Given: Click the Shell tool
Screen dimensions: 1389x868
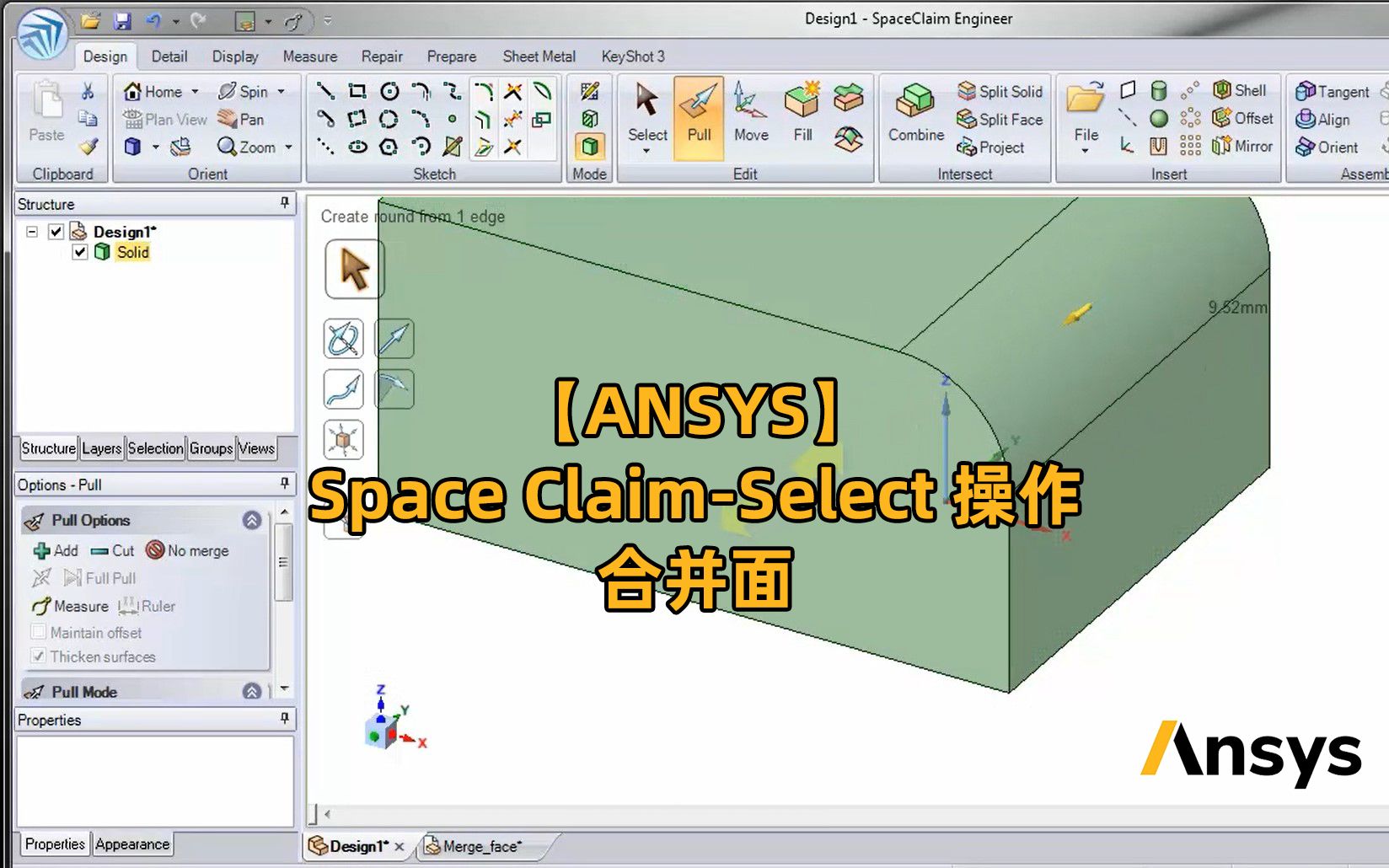Looking at the screenshot, I should click(1240, 90).
